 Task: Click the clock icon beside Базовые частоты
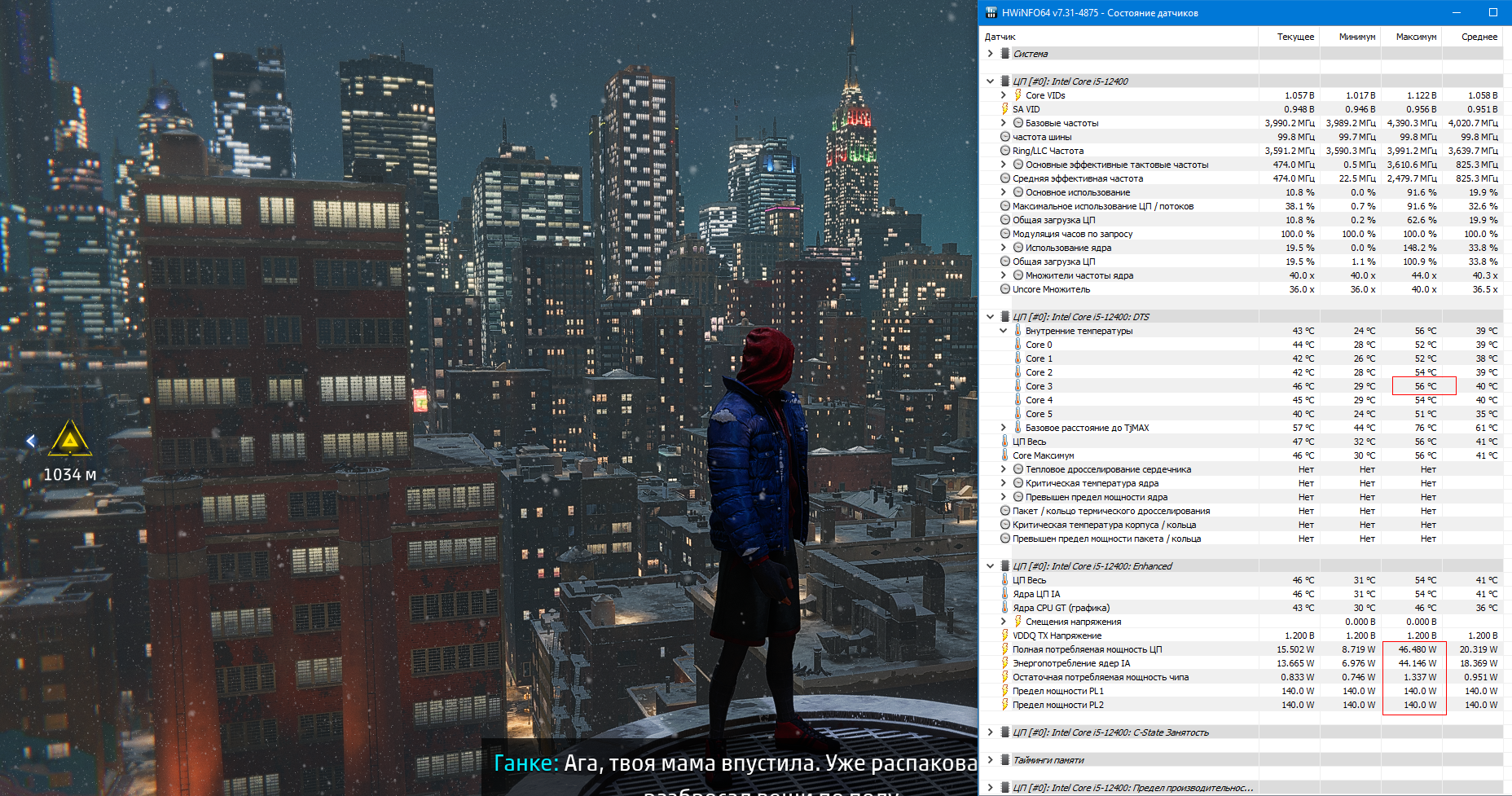coord(1018,123)
